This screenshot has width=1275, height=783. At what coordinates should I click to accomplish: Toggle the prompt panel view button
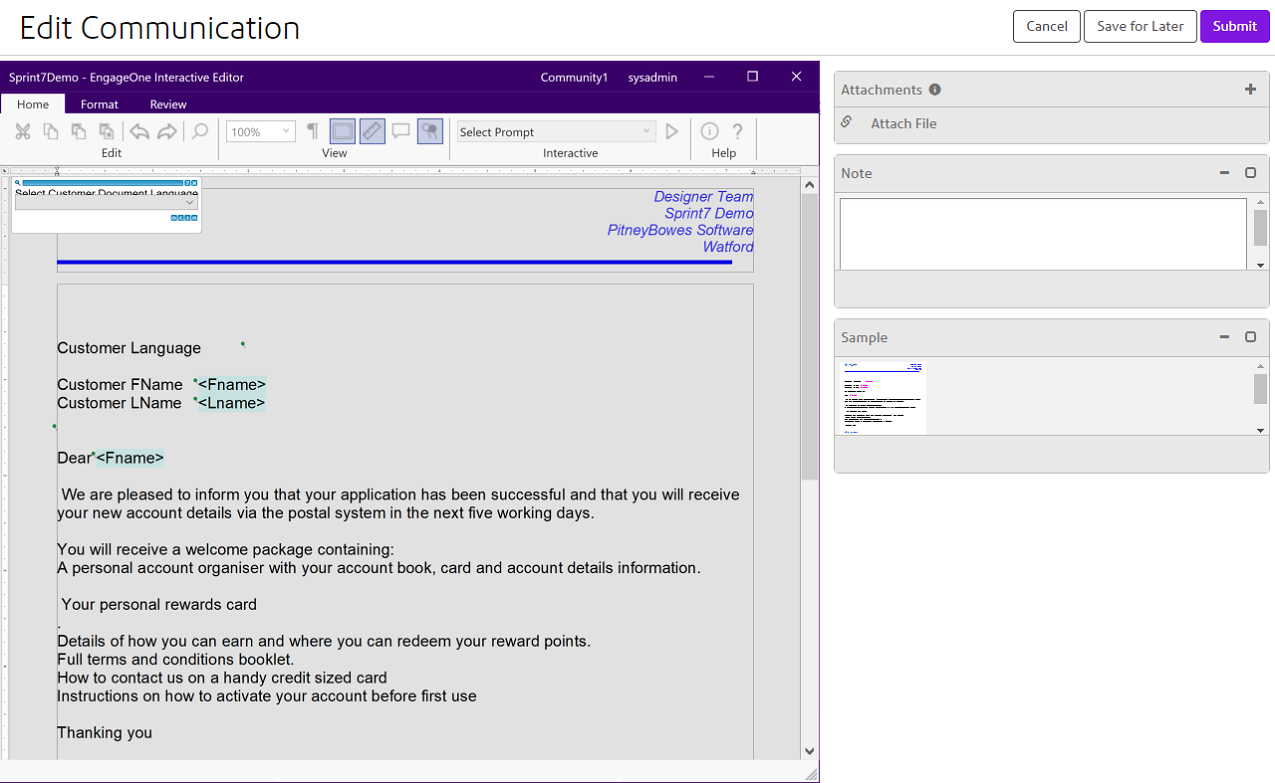[x=430, y=131]
